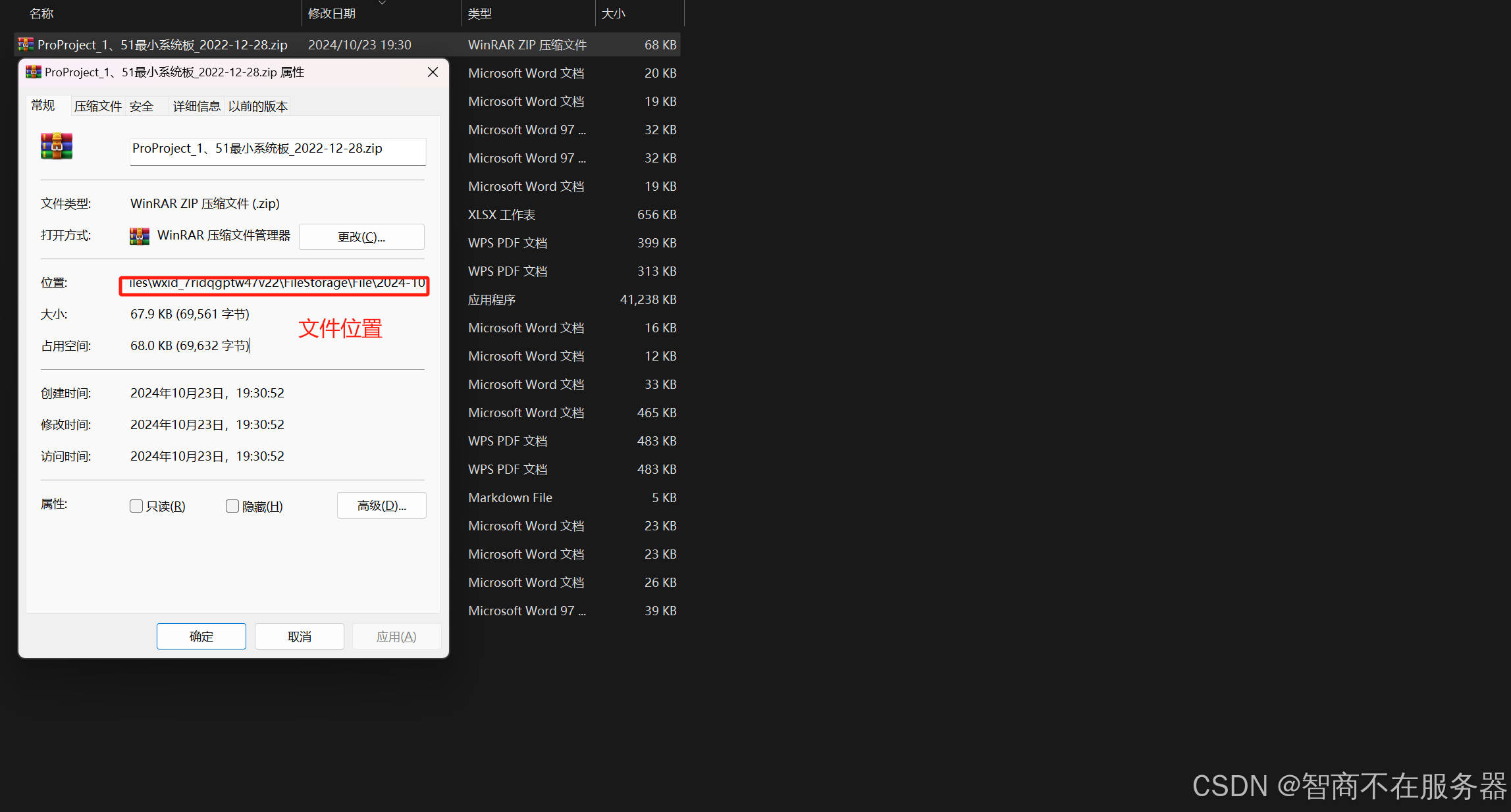The image size is (1511, 812).
Task: Click WinRAR icon next to the open-with program
Action: pos(139,236)
